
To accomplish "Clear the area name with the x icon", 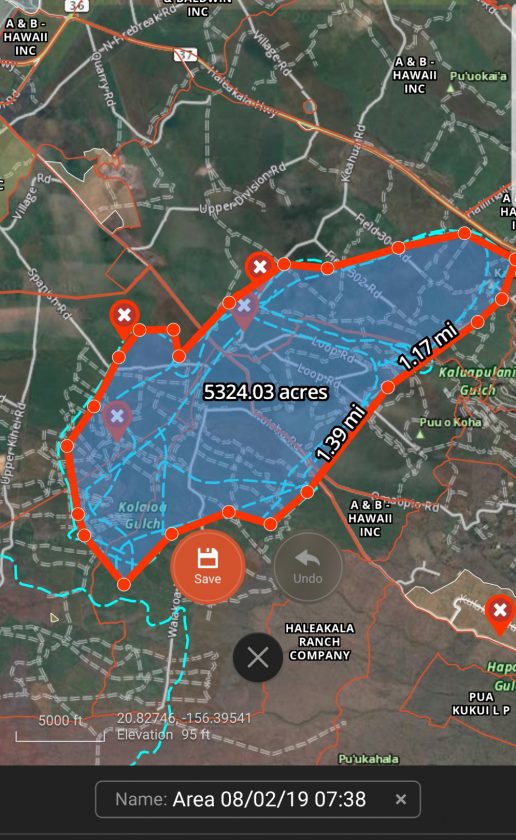I will pos(400,799).
